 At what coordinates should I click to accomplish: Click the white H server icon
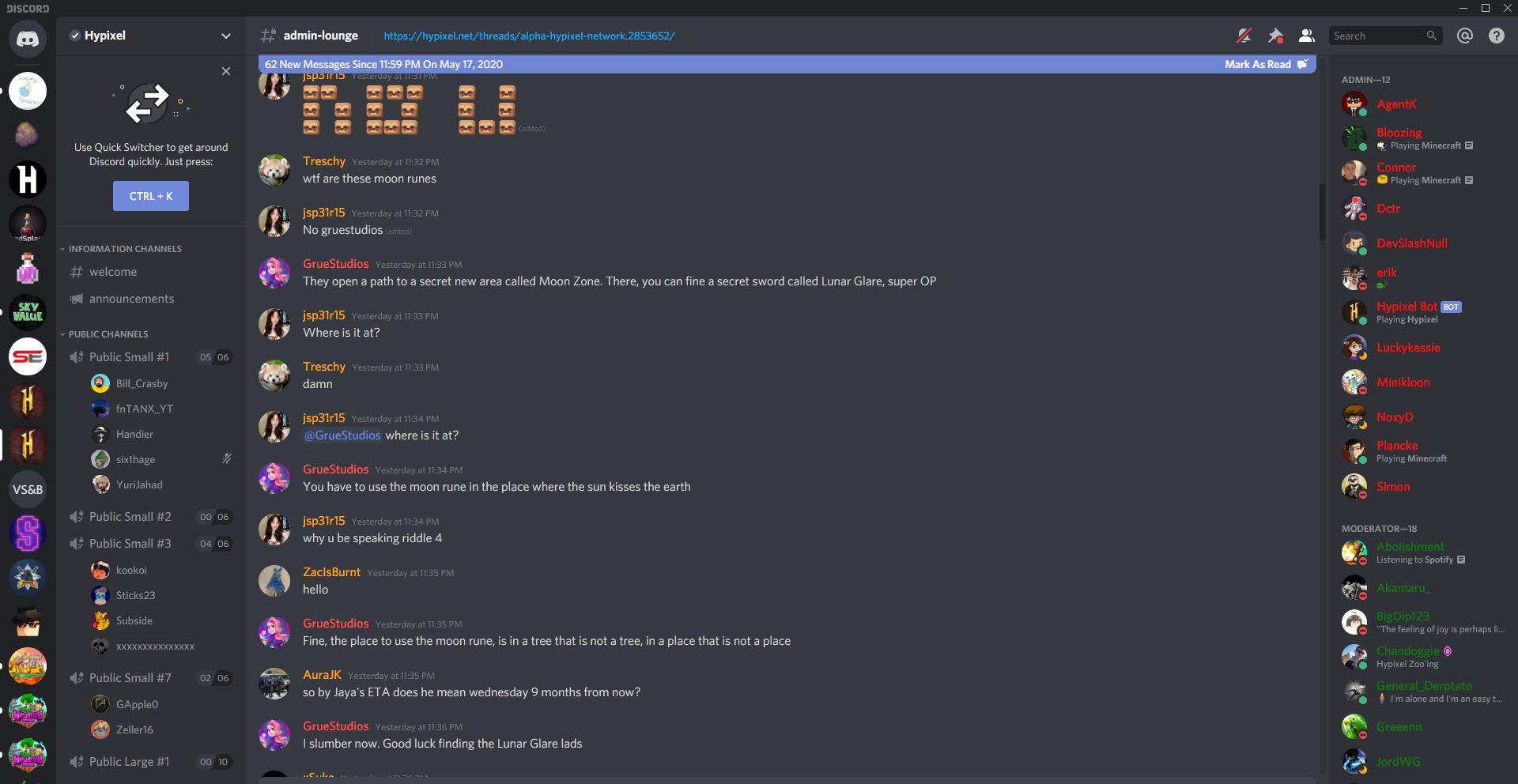(28, 179)
